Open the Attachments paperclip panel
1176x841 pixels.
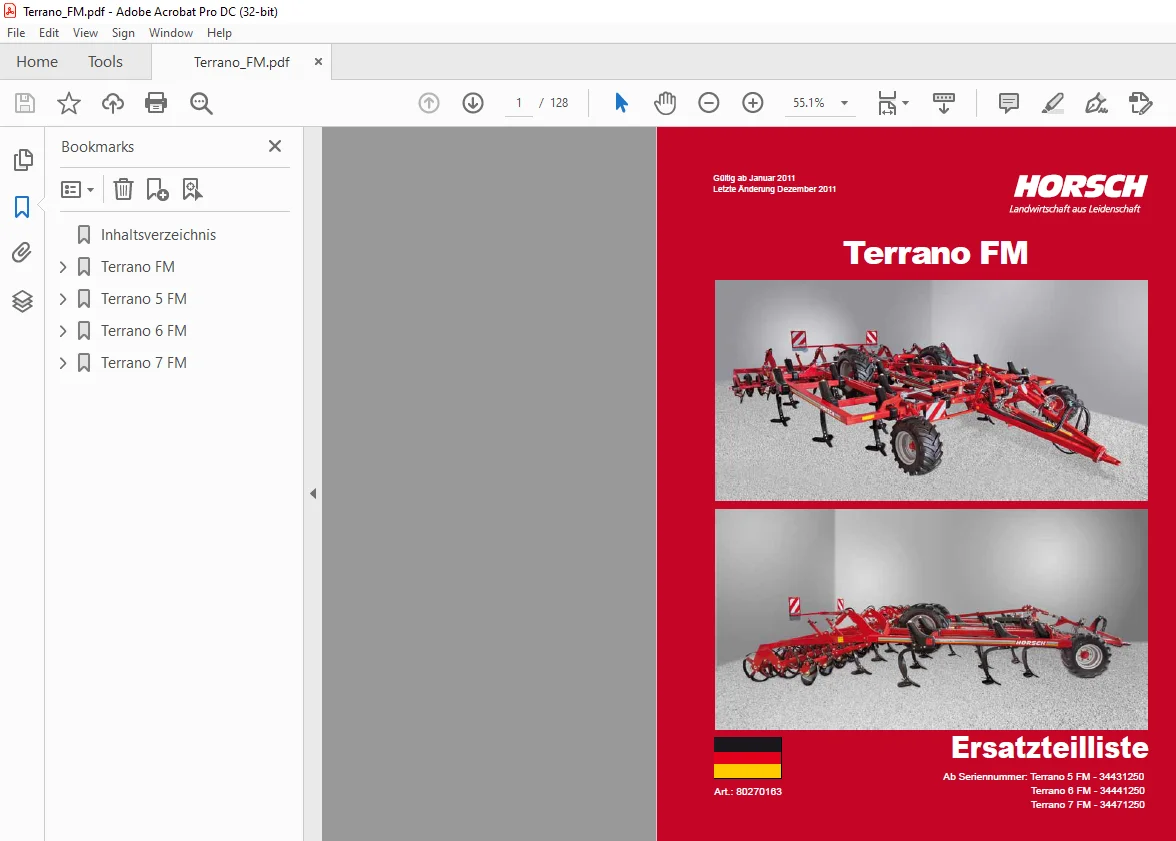[x=22, y=253]
